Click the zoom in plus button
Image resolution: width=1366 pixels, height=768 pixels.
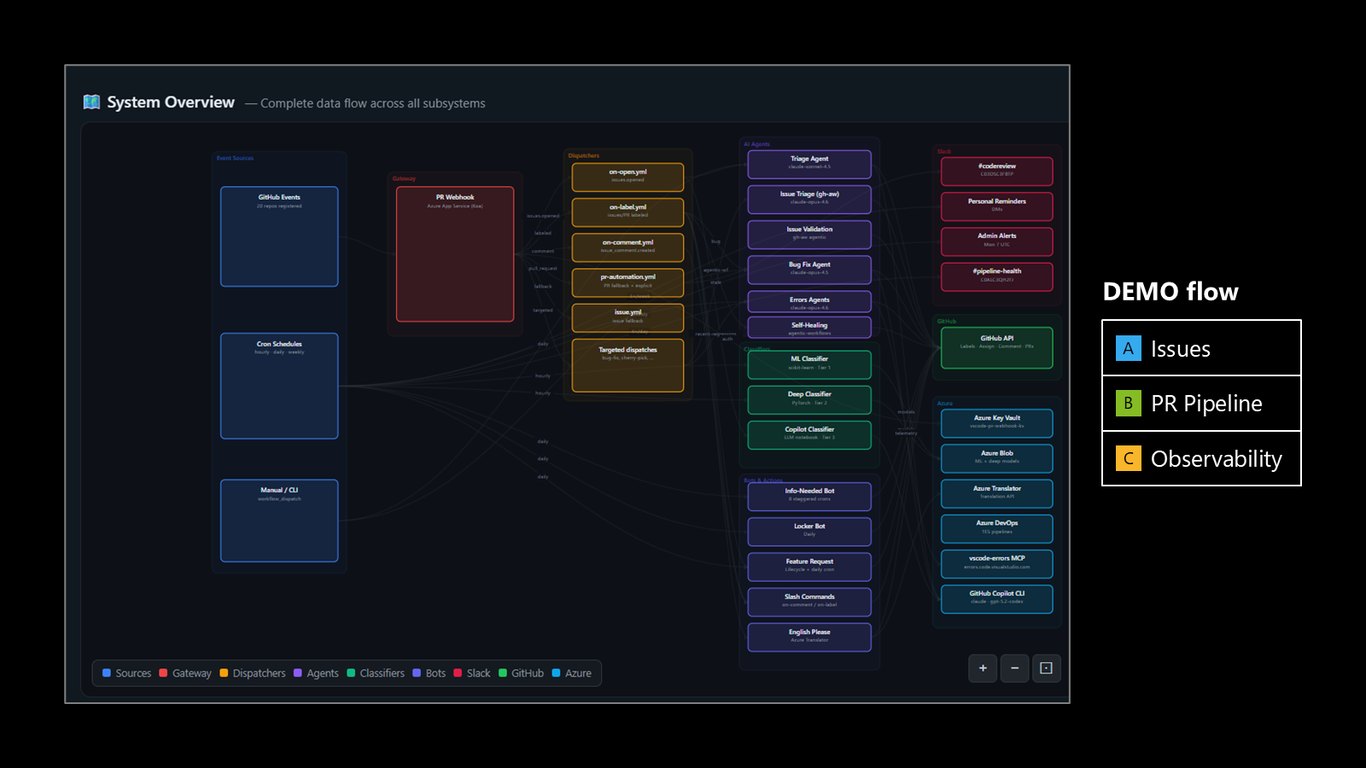(x=982, y=668)
